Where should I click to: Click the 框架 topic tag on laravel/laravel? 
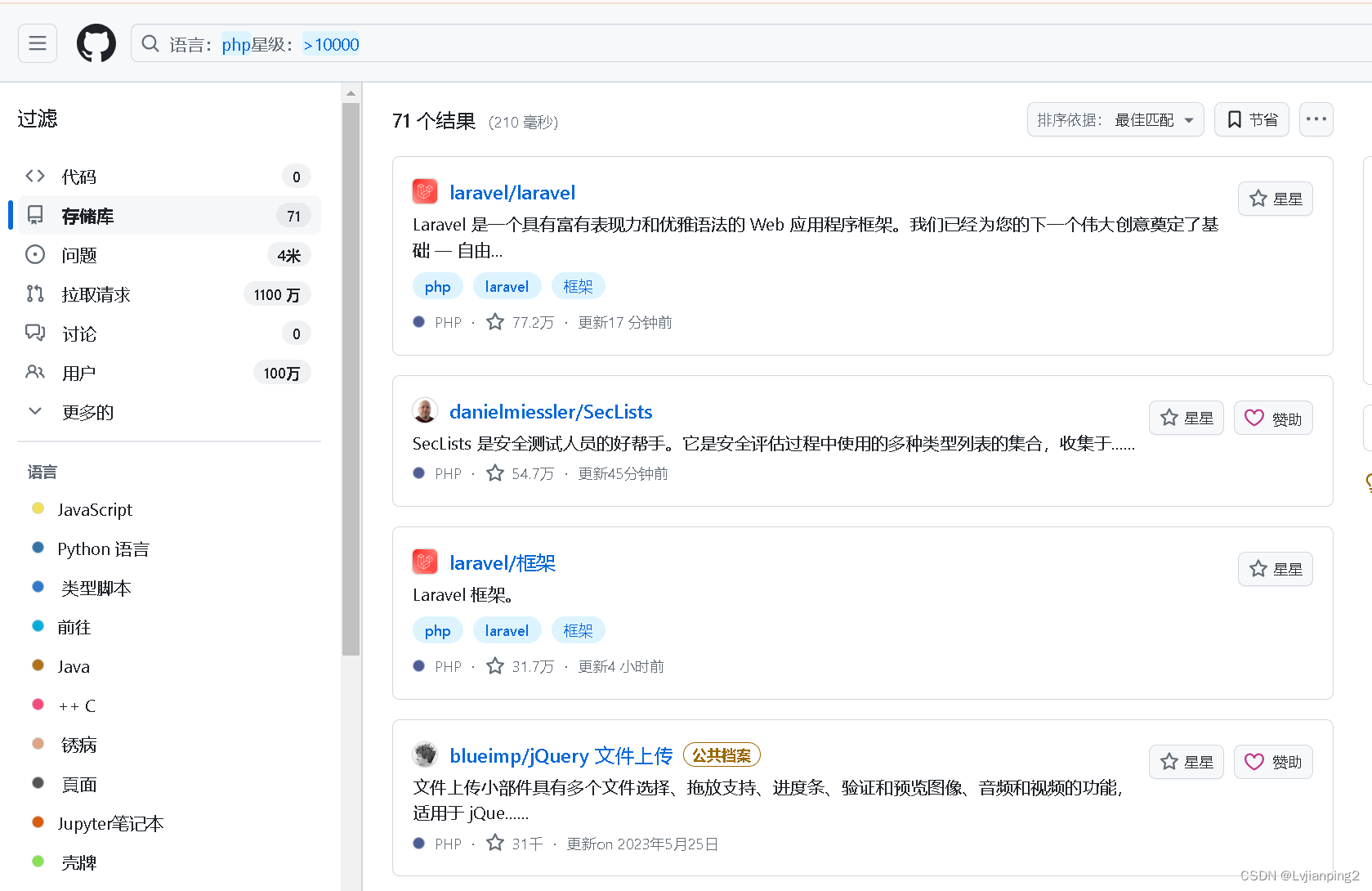[578, 286]
